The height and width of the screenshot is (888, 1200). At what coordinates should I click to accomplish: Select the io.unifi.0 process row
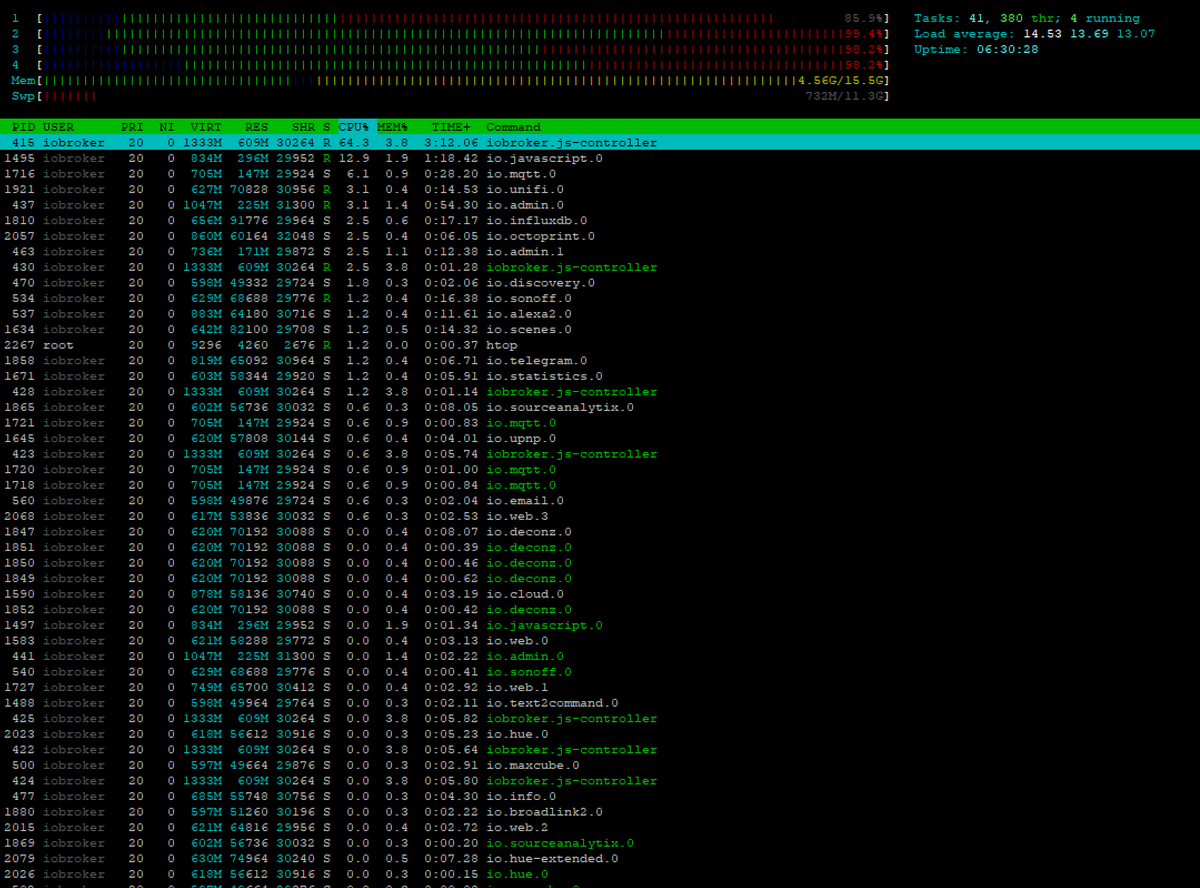[x=600, y=189]
